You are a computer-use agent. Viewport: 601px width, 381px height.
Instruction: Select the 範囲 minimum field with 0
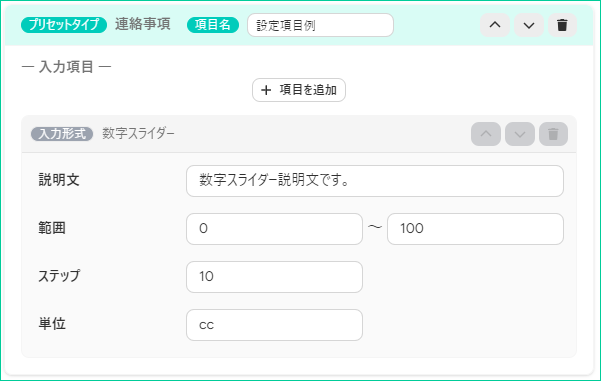pos(274,229)
